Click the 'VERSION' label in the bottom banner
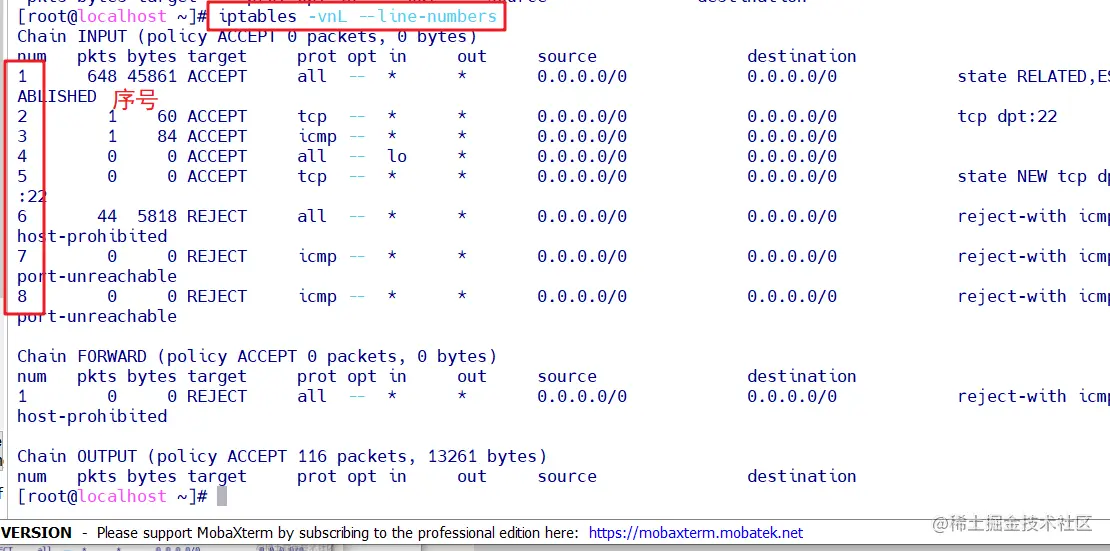This screenshot has width=1110, height=551. pos(36,533)
